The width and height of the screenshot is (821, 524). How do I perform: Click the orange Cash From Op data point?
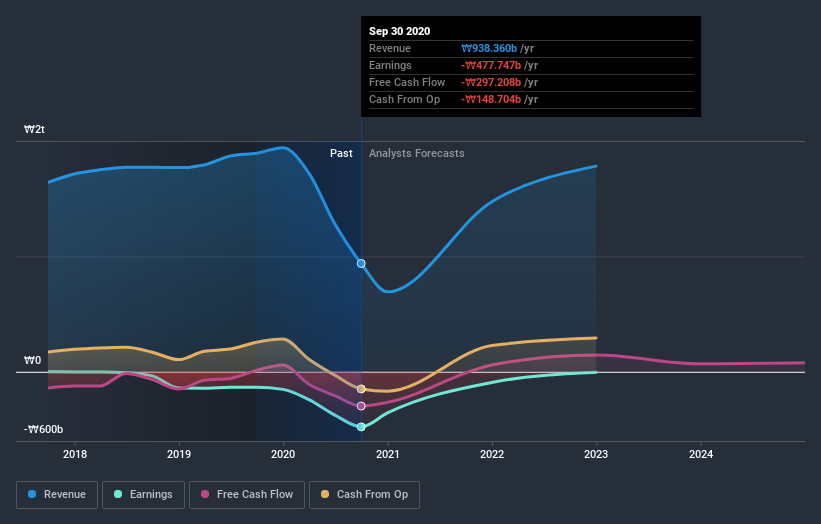[361, 389]
